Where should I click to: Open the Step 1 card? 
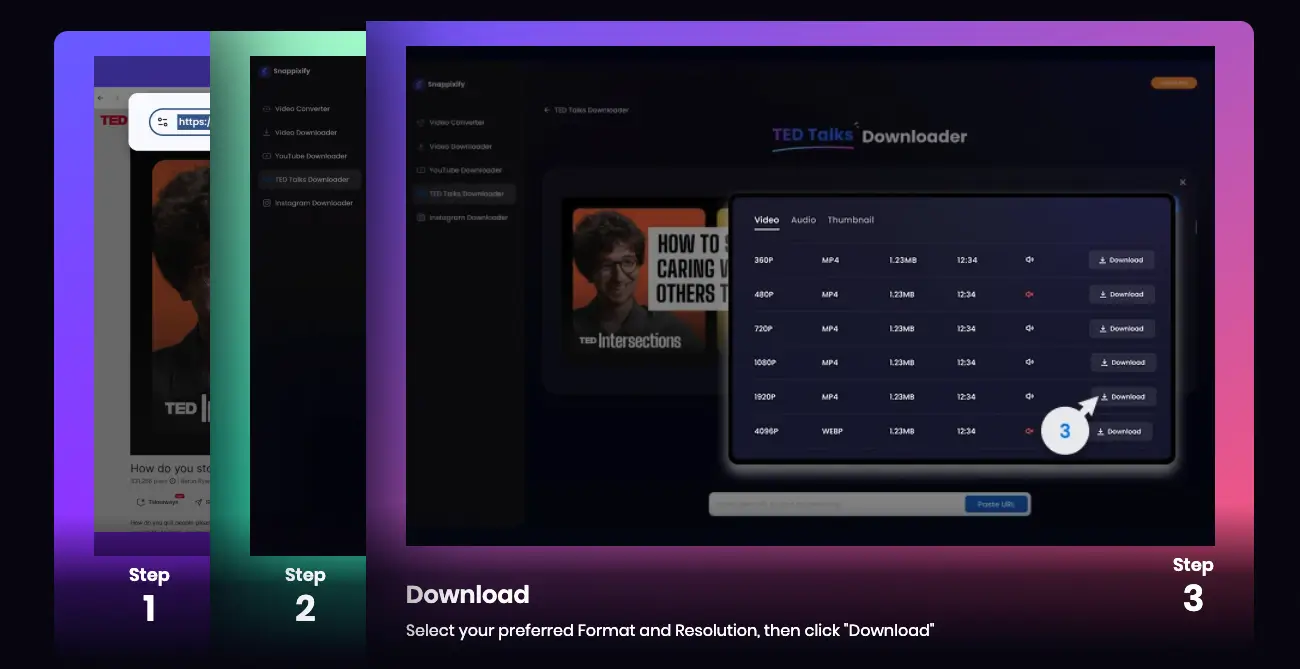pyautogui.click(x=148, y=592)
